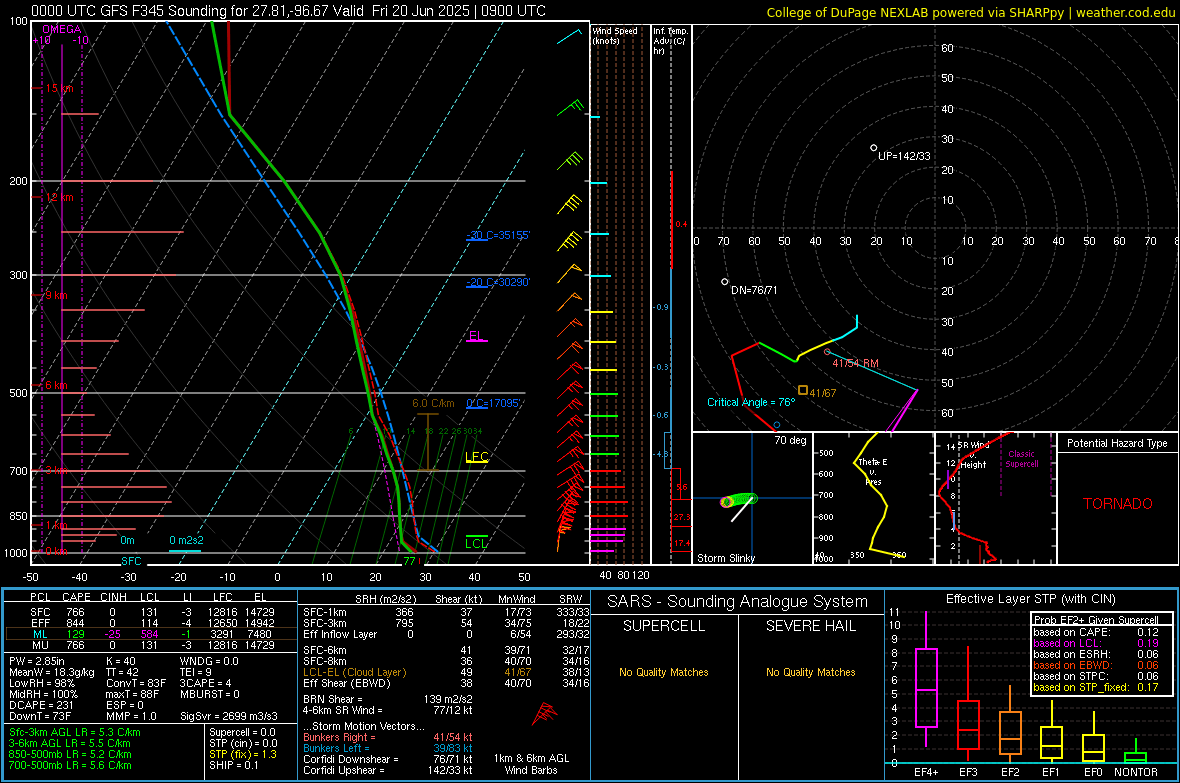
Task: Select the yellow LFC level marker
Action: coord(477,457)
